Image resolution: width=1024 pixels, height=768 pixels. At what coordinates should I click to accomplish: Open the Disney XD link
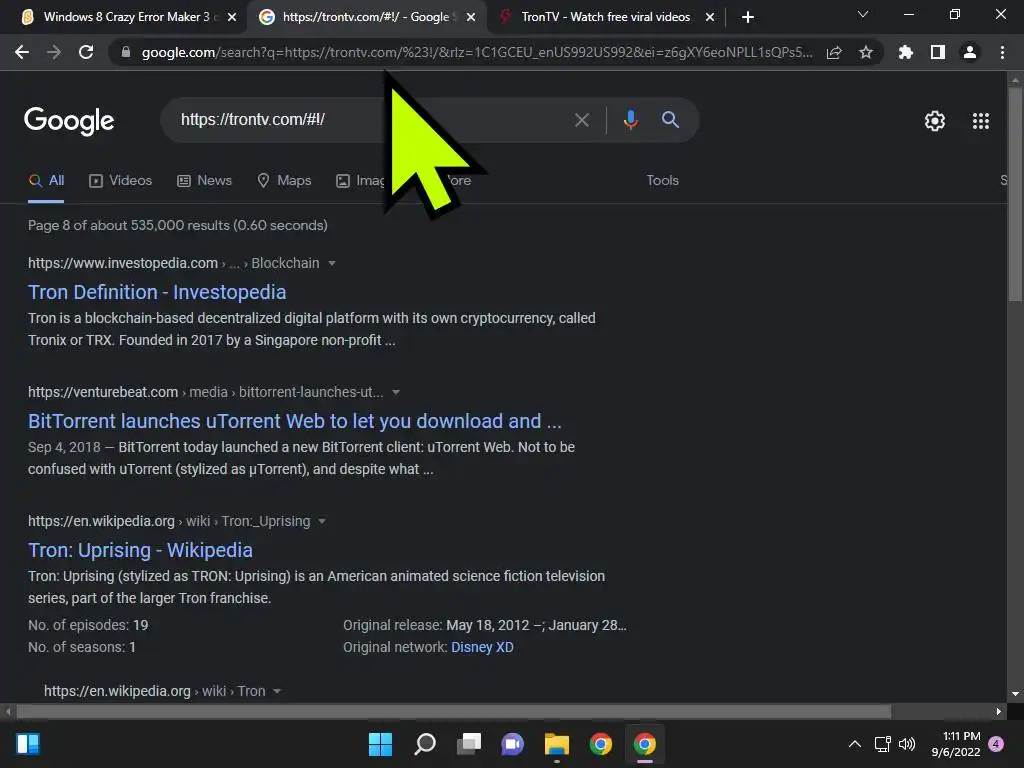coord(482,647)
